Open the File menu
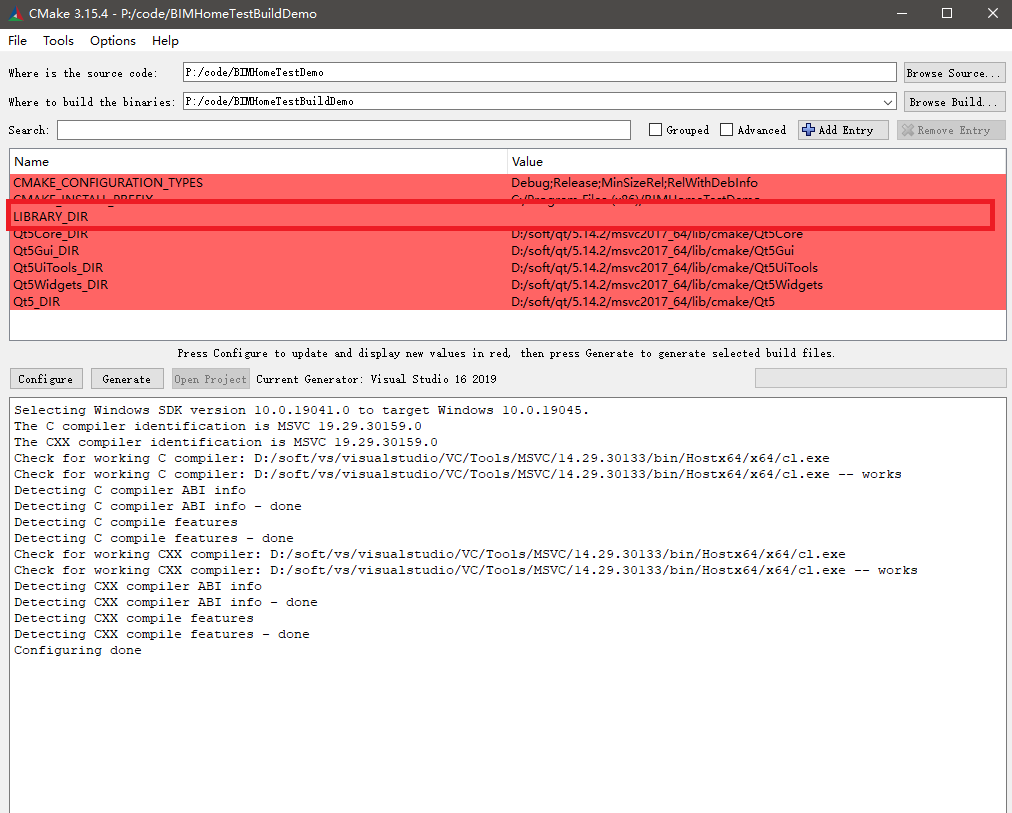The image size is (1012, 813). coord(18,41)
